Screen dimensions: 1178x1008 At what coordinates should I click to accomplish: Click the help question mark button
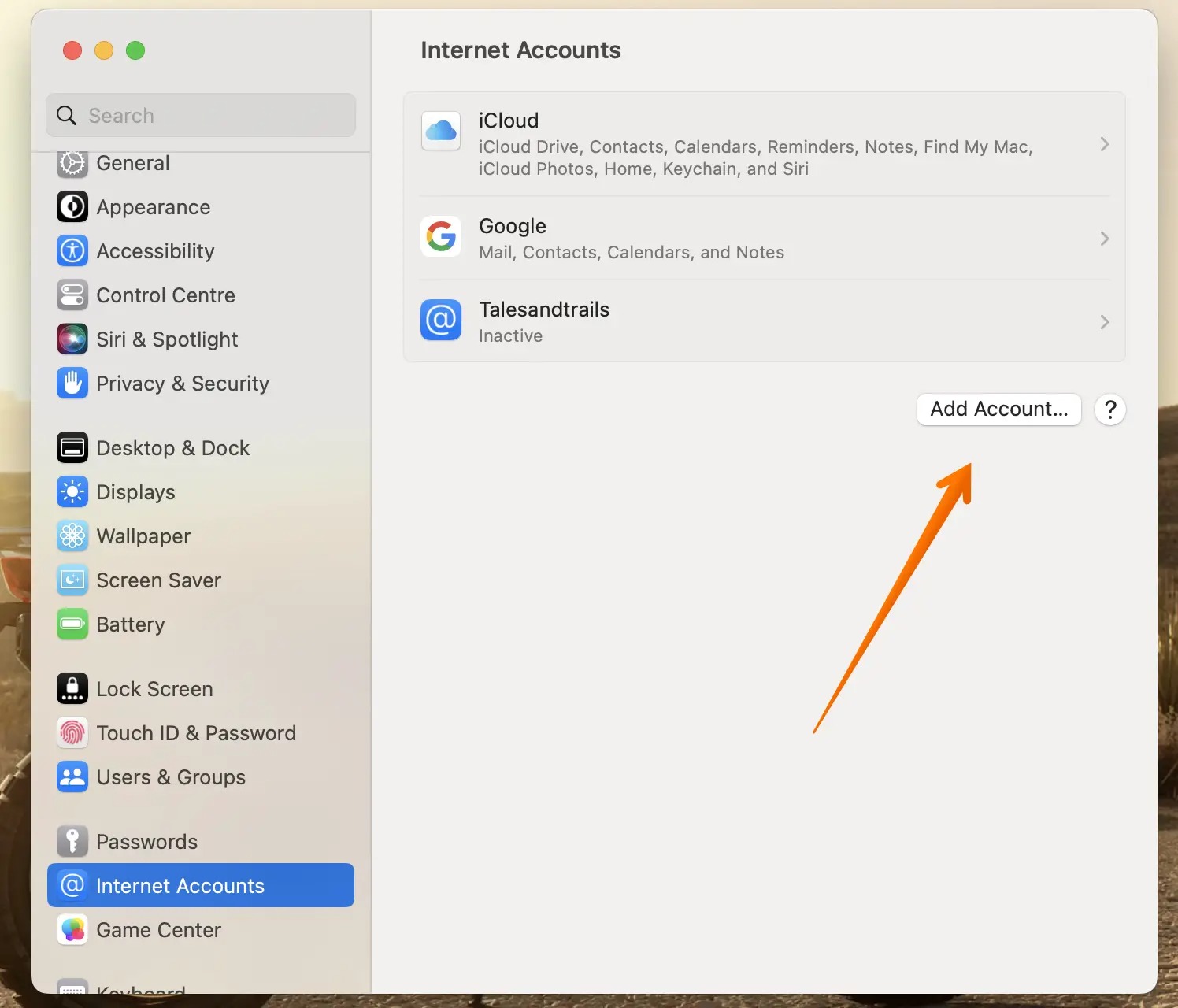1110,409
